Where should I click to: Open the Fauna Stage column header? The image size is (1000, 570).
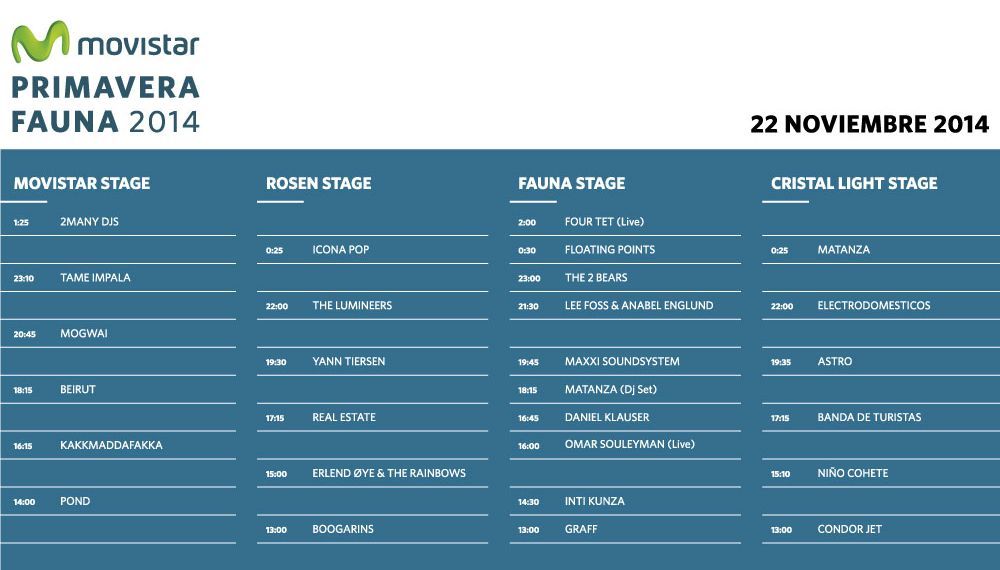pyautogui.click(x=571, y=183)
